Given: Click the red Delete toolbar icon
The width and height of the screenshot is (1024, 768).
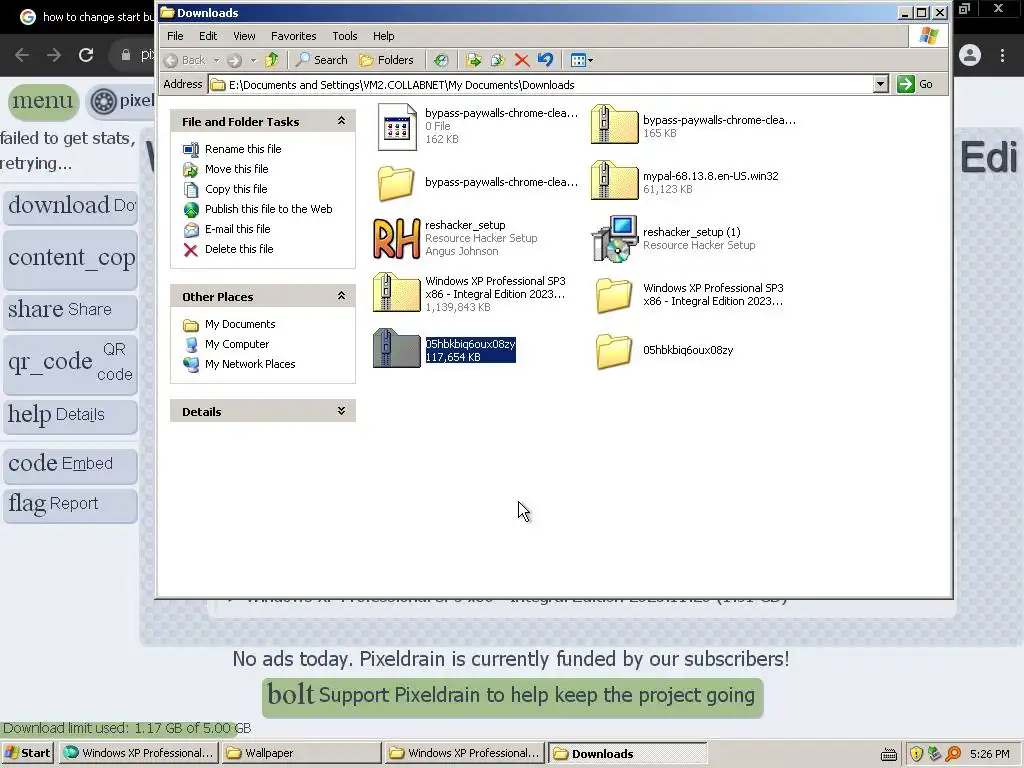Looking at the screenshot, I should coord(521,60).
